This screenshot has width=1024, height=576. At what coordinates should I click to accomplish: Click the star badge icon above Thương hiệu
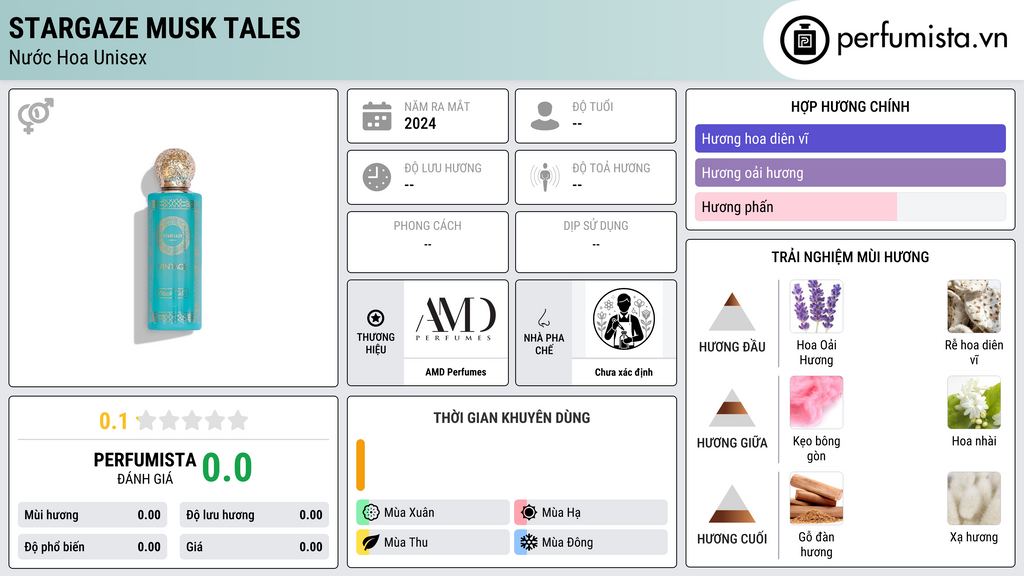[376, 318]
